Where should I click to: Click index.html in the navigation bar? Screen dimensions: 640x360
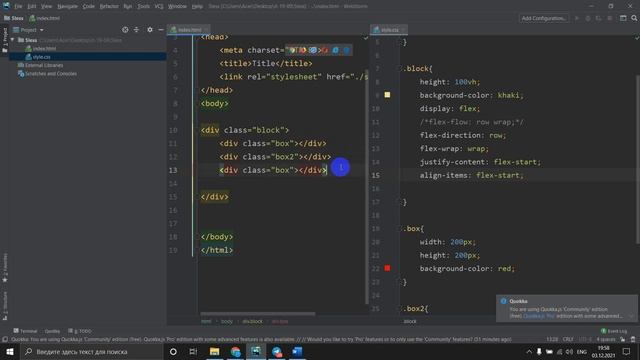[44, 18]
